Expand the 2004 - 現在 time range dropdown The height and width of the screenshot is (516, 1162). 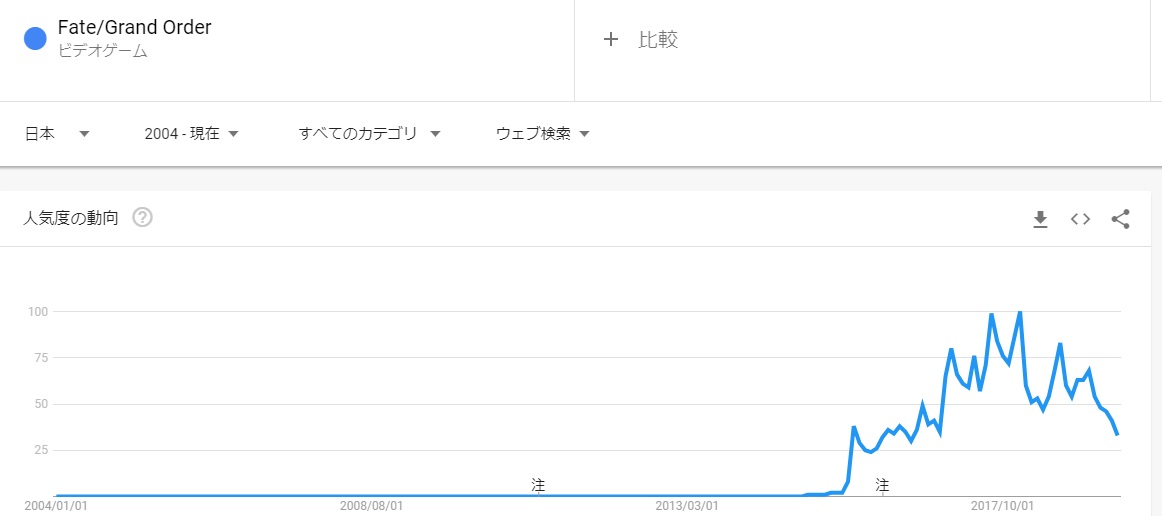coord(191,134)
